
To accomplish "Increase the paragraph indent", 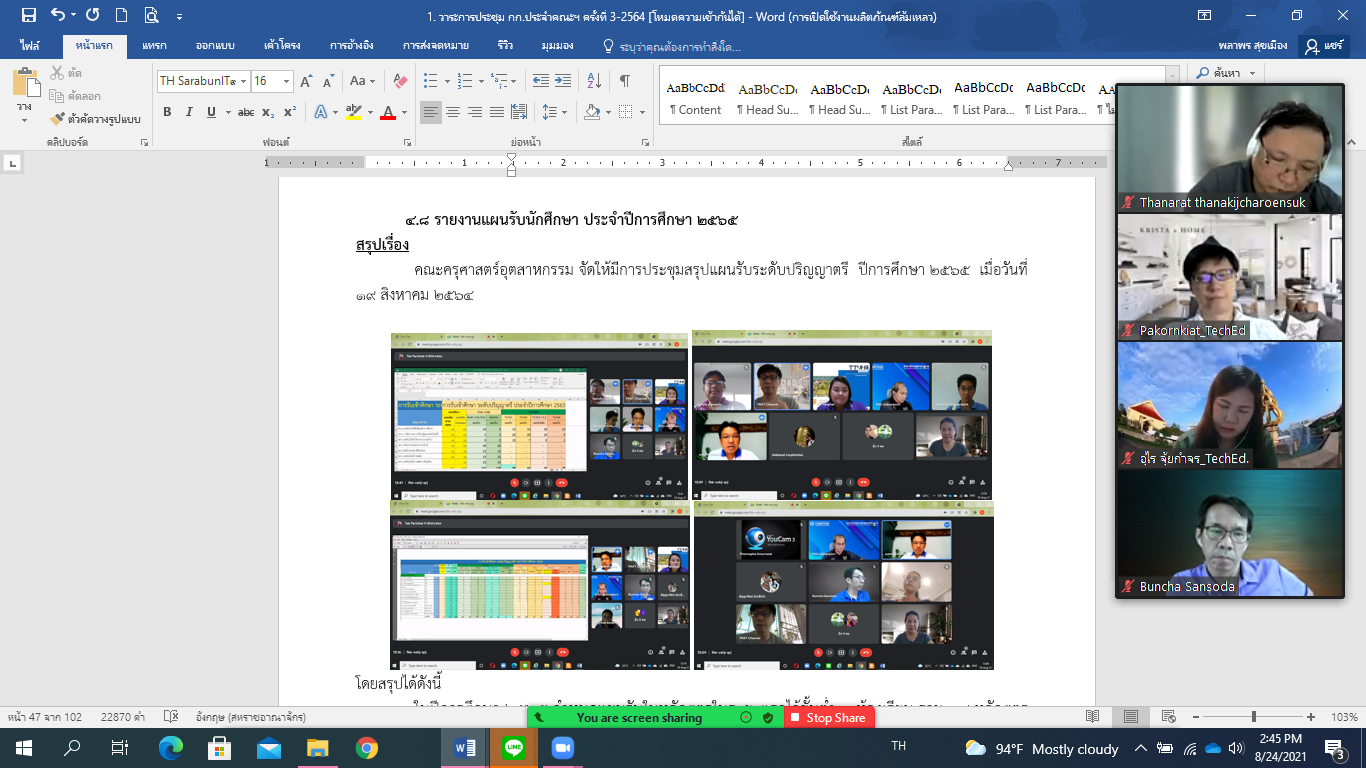I will point(564,81).
